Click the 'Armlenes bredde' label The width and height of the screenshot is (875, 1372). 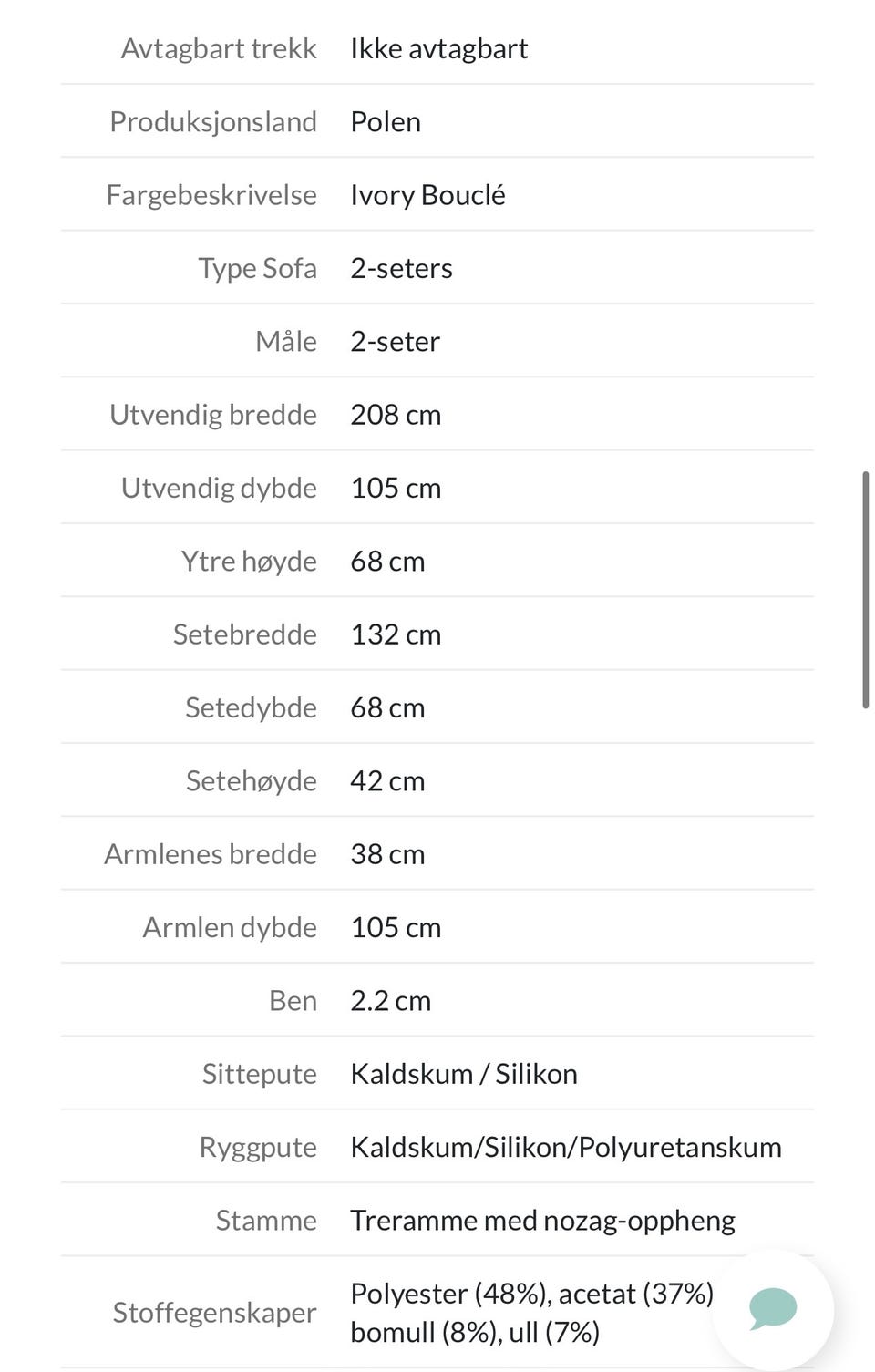click(x=211, y=854)
